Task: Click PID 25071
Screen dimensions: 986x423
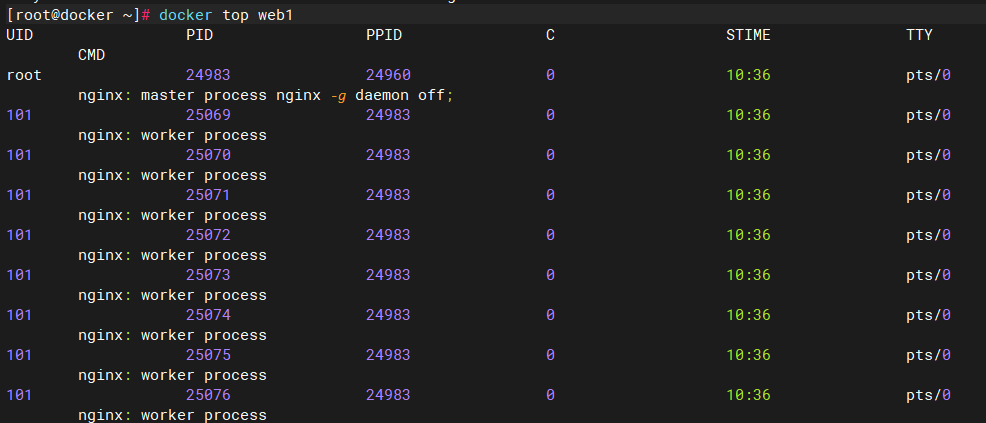Action: pyautogui.click(x=208, y=195)
